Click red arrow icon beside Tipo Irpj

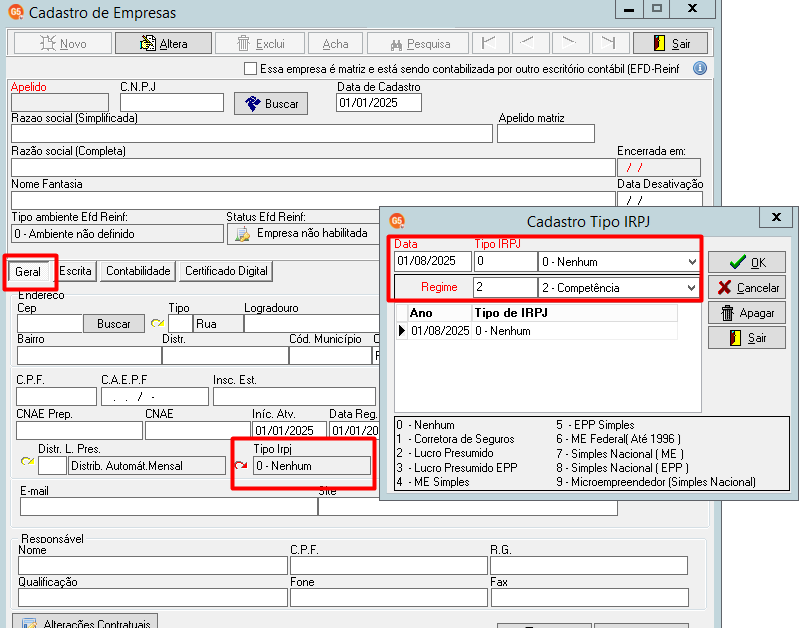[x=241, y=465]
